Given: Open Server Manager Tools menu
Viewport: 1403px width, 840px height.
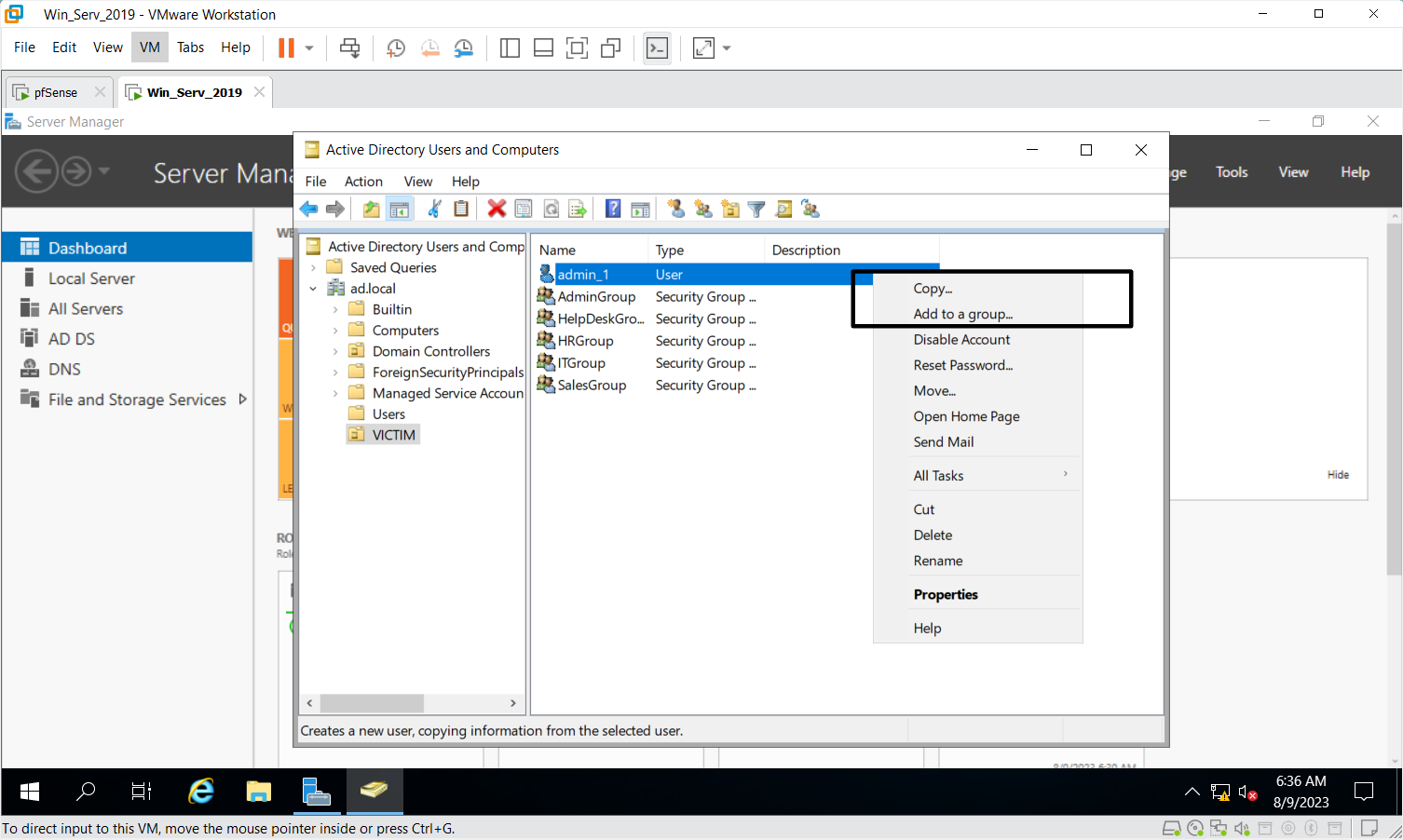Looking at the screenshot, I should click(x=1232, y=172).
